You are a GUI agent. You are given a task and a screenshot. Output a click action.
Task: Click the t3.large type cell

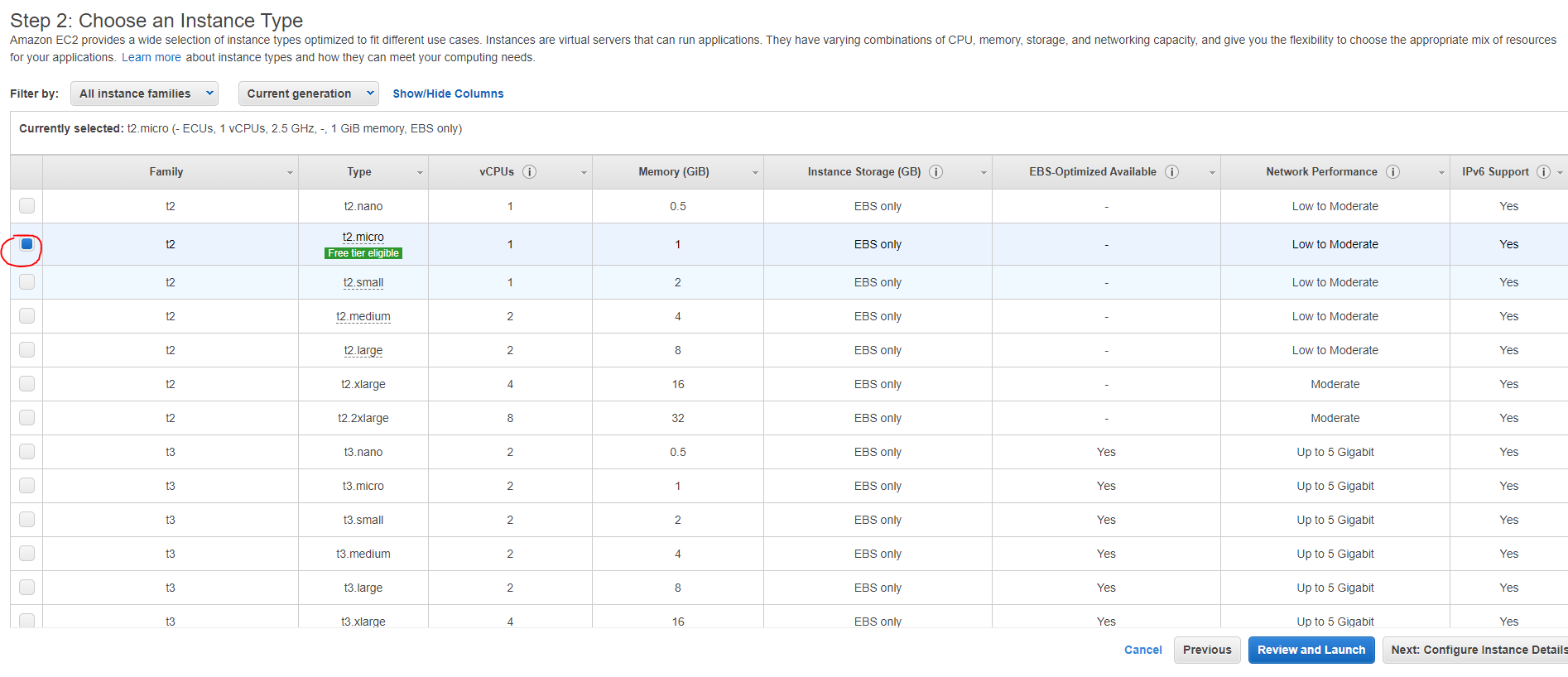[363, 588]
